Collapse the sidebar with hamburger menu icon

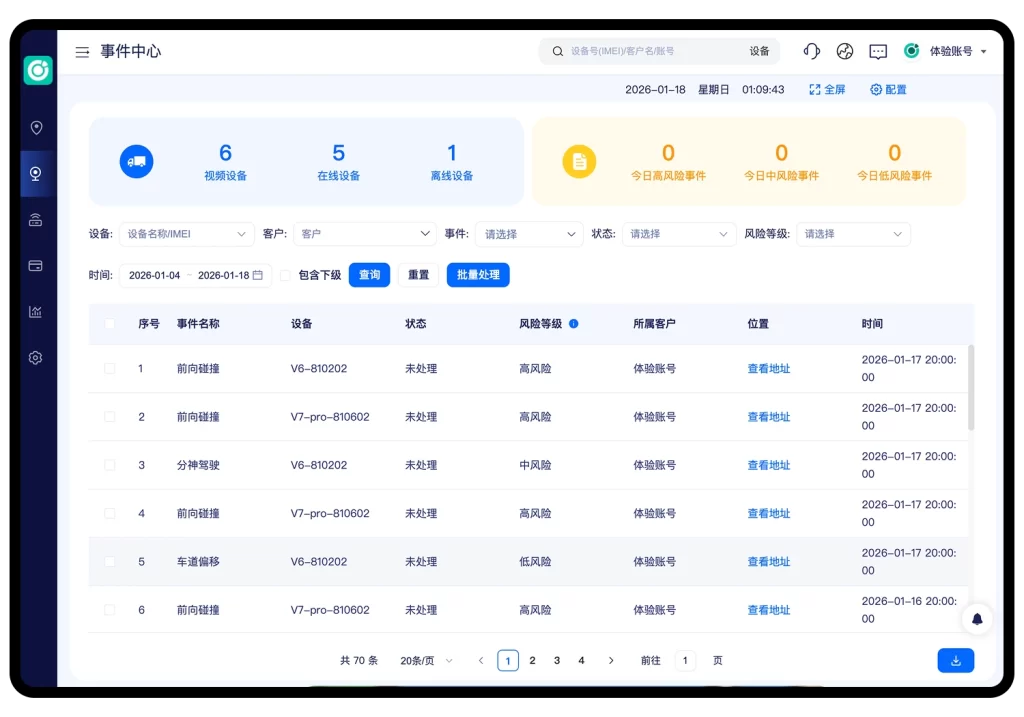pyautogui.click(x=82, y=52)
